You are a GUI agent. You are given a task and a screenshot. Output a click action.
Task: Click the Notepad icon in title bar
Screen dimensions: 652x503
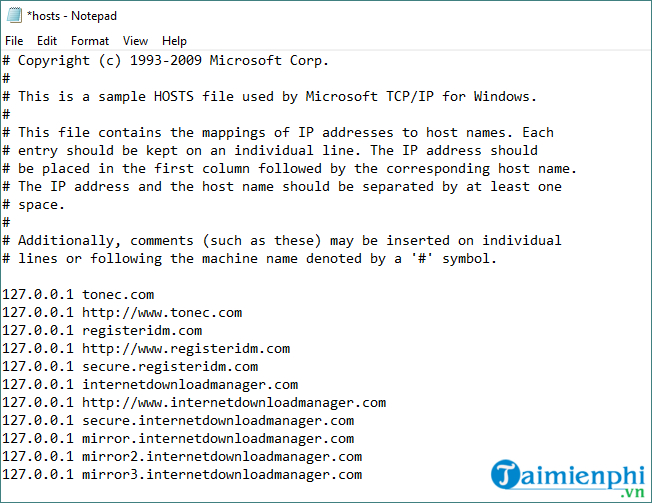[x=14, y=15]
